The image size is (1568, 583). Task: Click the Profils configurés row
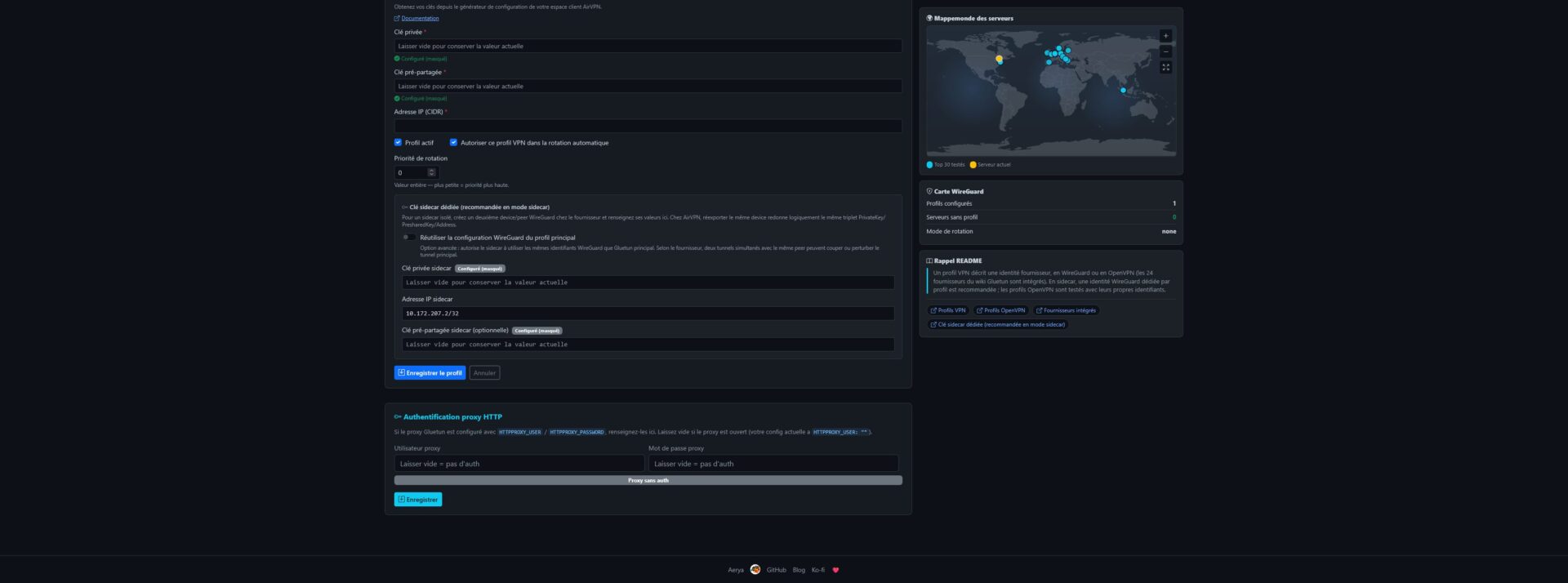1051,203
